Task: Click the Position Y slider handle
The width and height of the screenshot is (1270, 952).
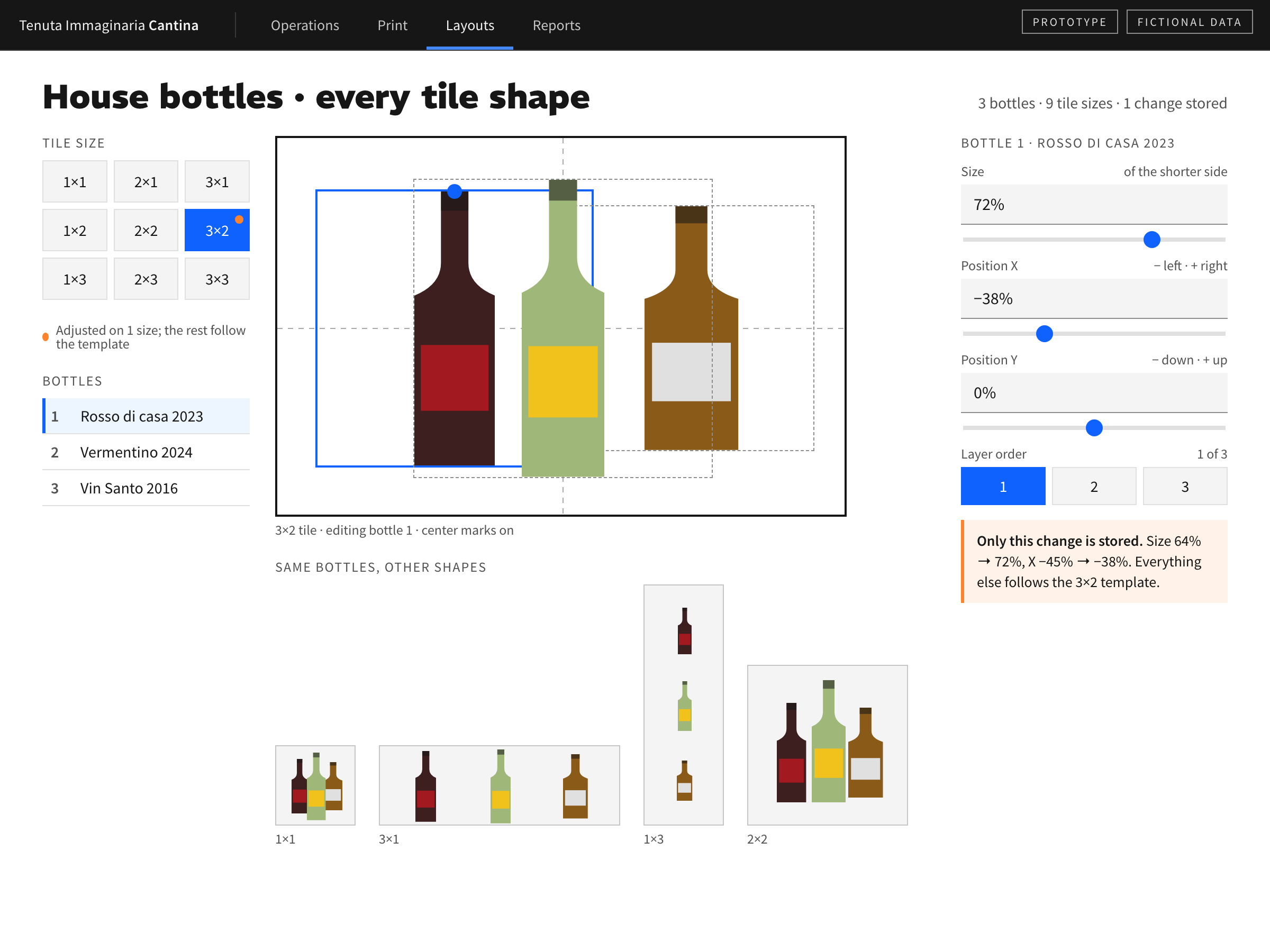Action: [x=1094, y=427]
